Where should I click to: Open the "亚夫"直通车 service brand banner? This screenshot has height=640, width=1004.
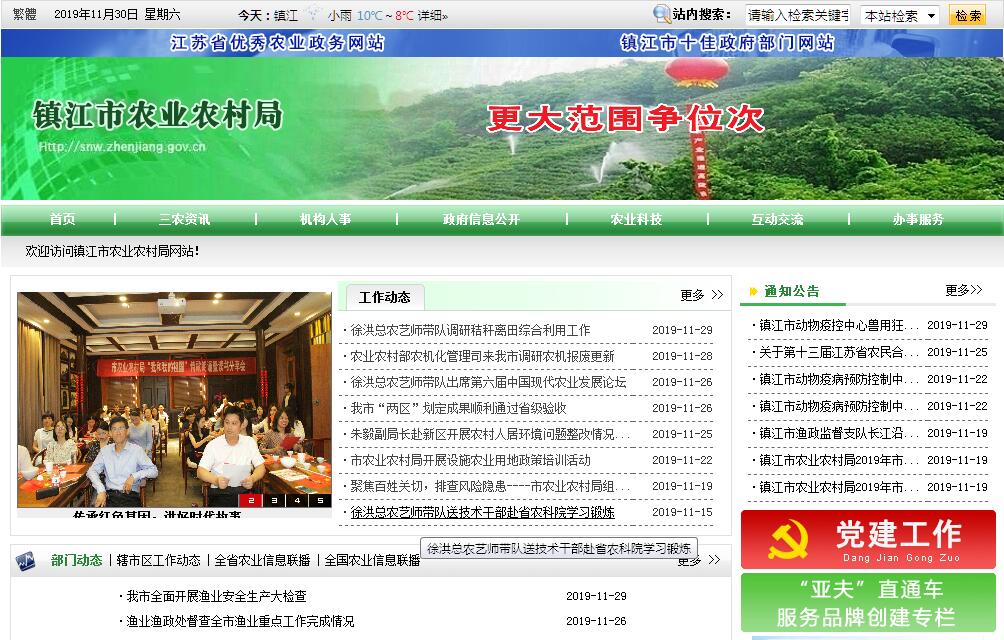pyautogui.click(x=868, y=602)
